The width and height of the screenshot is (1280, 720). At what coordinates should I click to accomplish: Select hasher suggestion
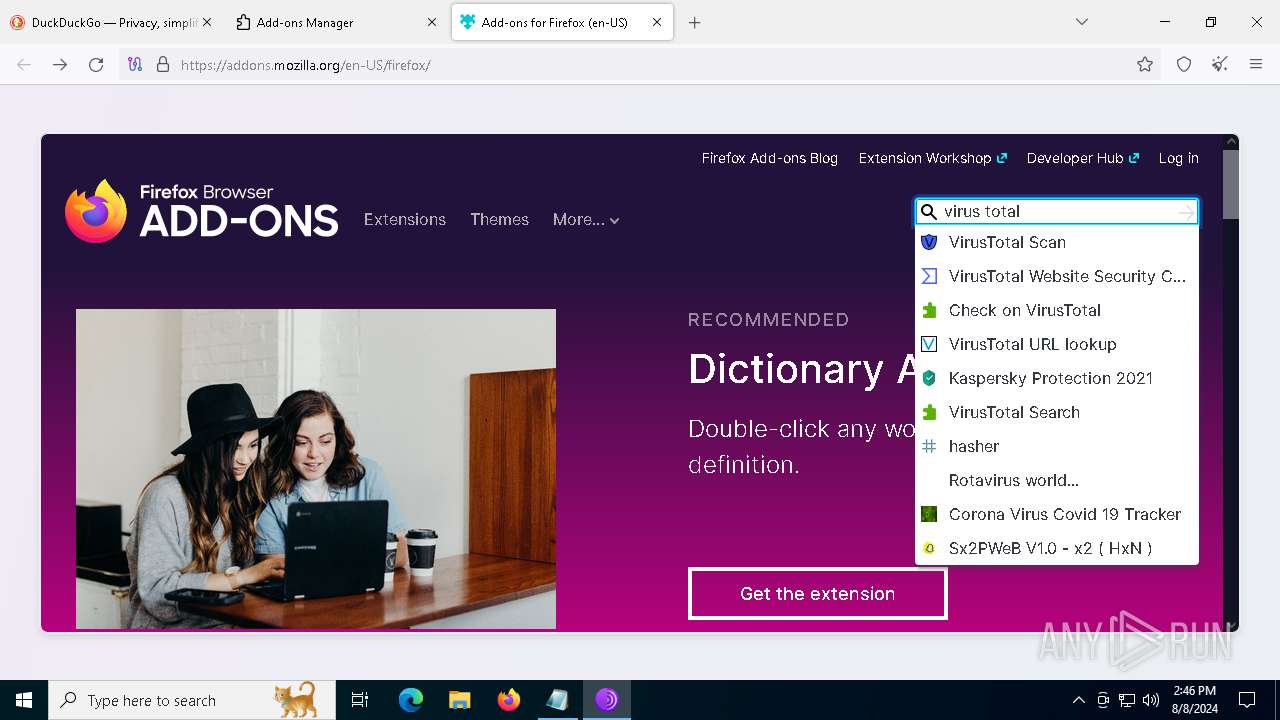click(1057, 446)
